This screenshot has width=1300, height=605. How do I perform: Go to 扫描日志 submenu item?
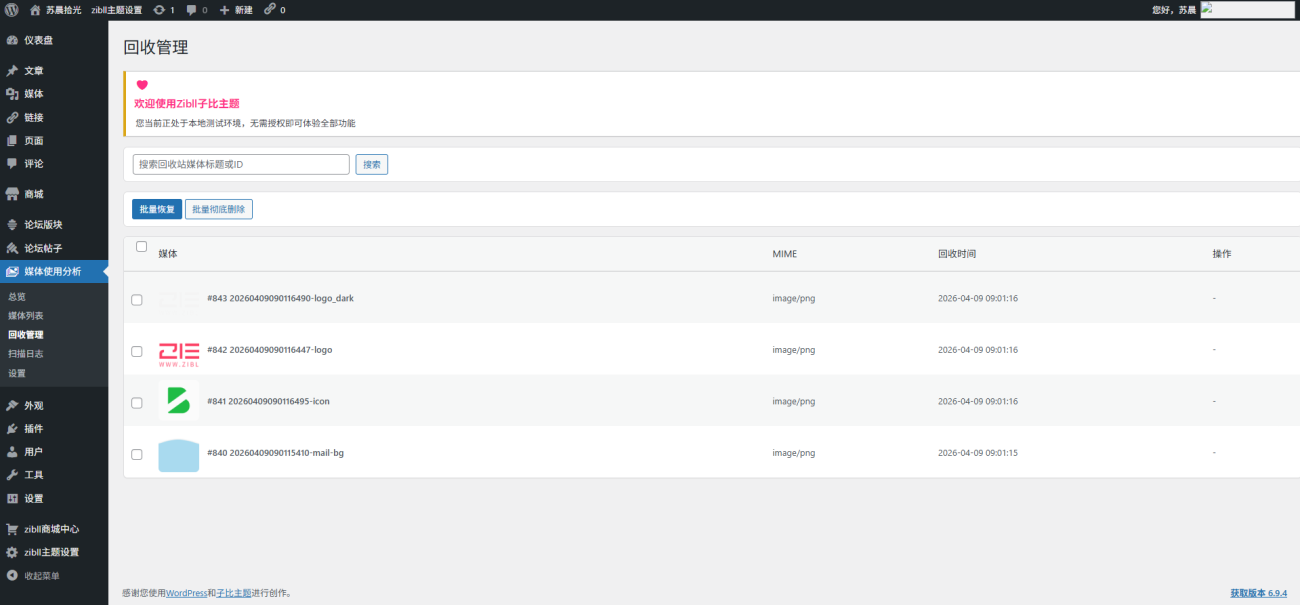coord(25,354)
